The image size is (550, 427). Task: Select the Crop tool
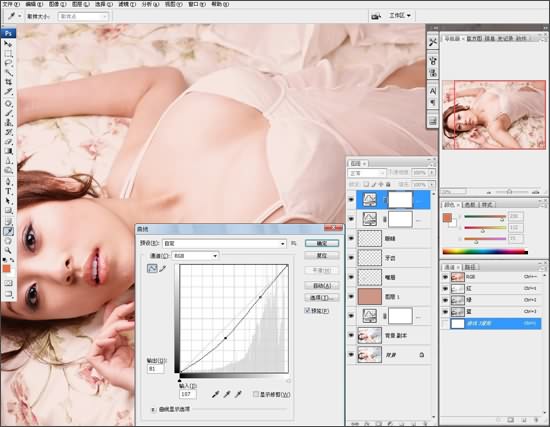8,82
